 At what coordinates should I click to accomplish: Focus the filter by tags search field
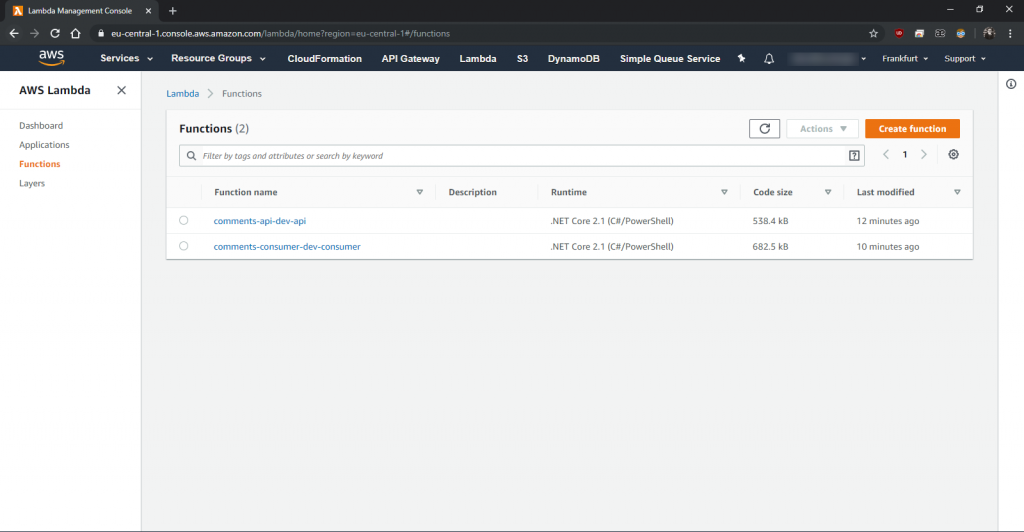522,155
